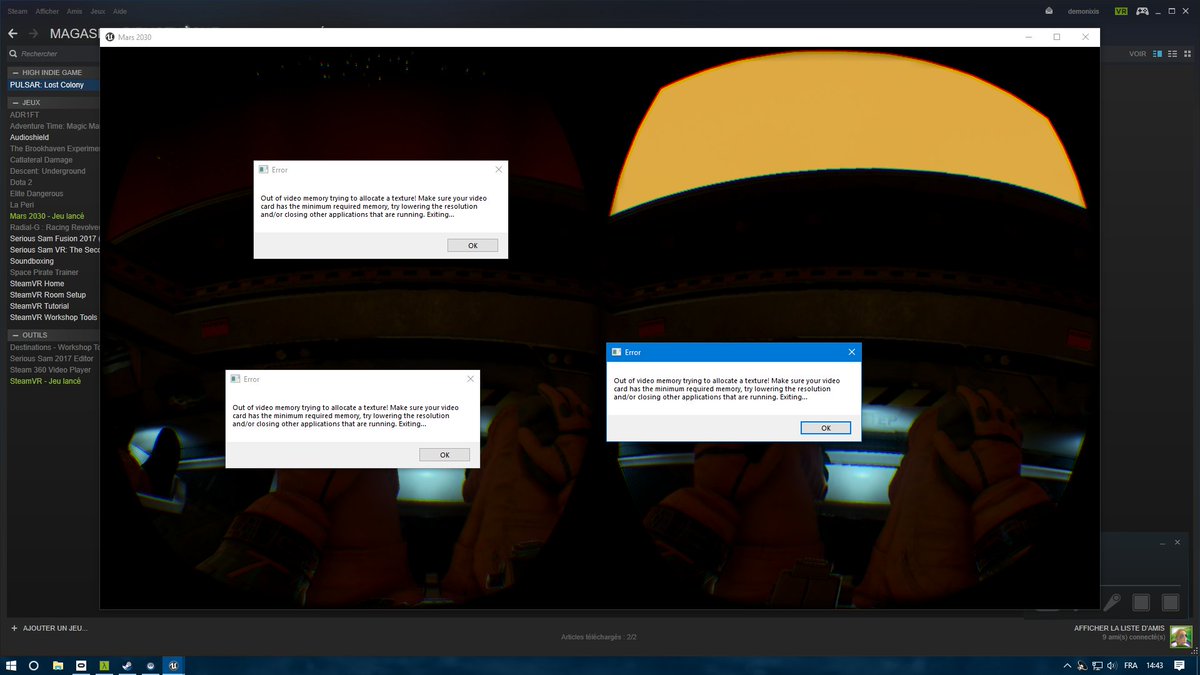
Task: Select Steam 360 Video Player entry
Action: tap(50, 370)
